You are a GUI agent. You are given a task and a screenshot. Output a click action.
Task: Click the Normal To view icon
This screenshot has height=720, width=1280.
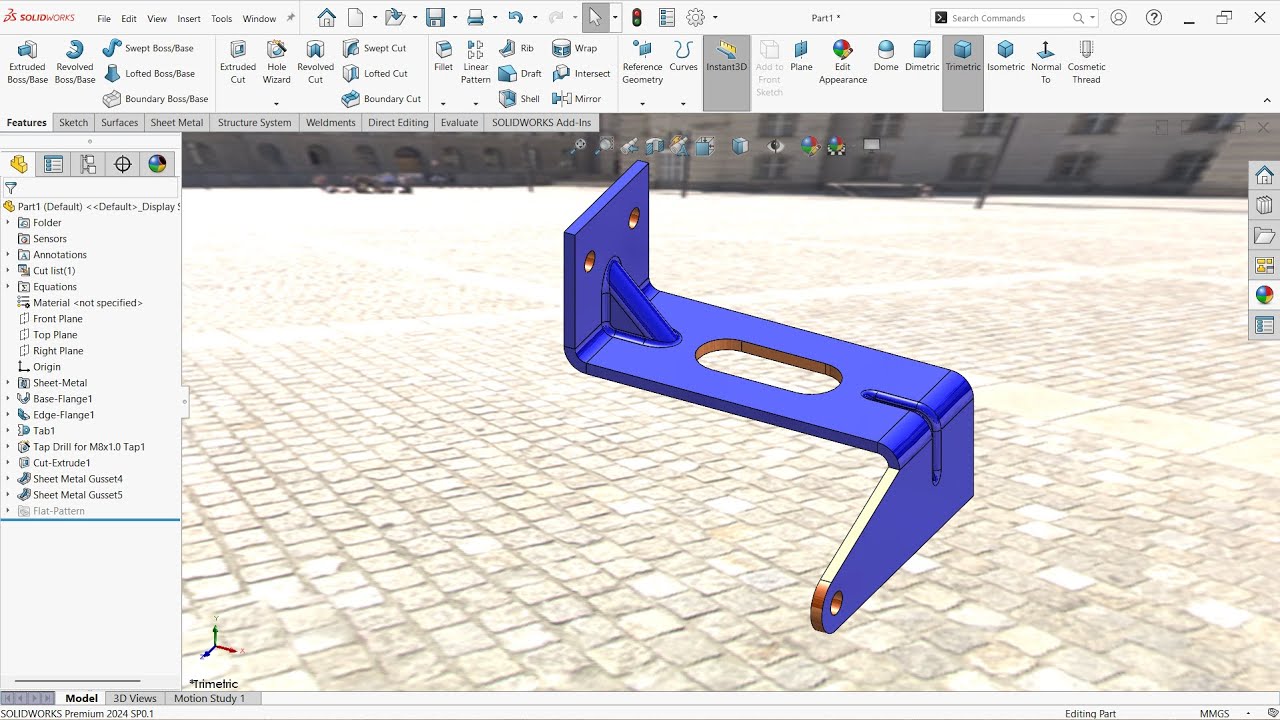coord(1045,62)
